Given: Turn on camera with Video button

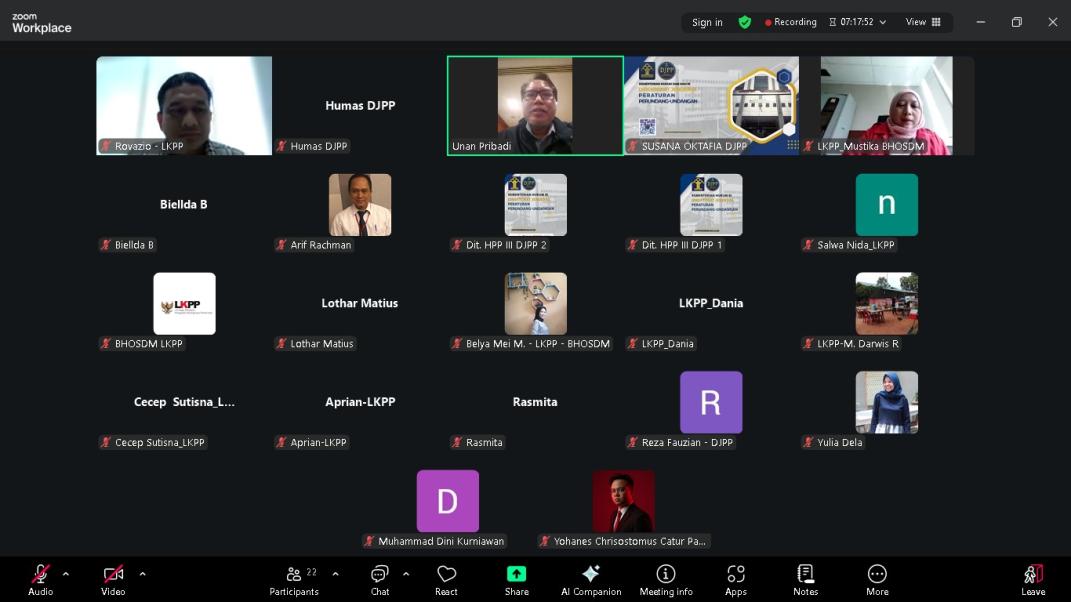Looking at the screenshot, I should point(113,574).
